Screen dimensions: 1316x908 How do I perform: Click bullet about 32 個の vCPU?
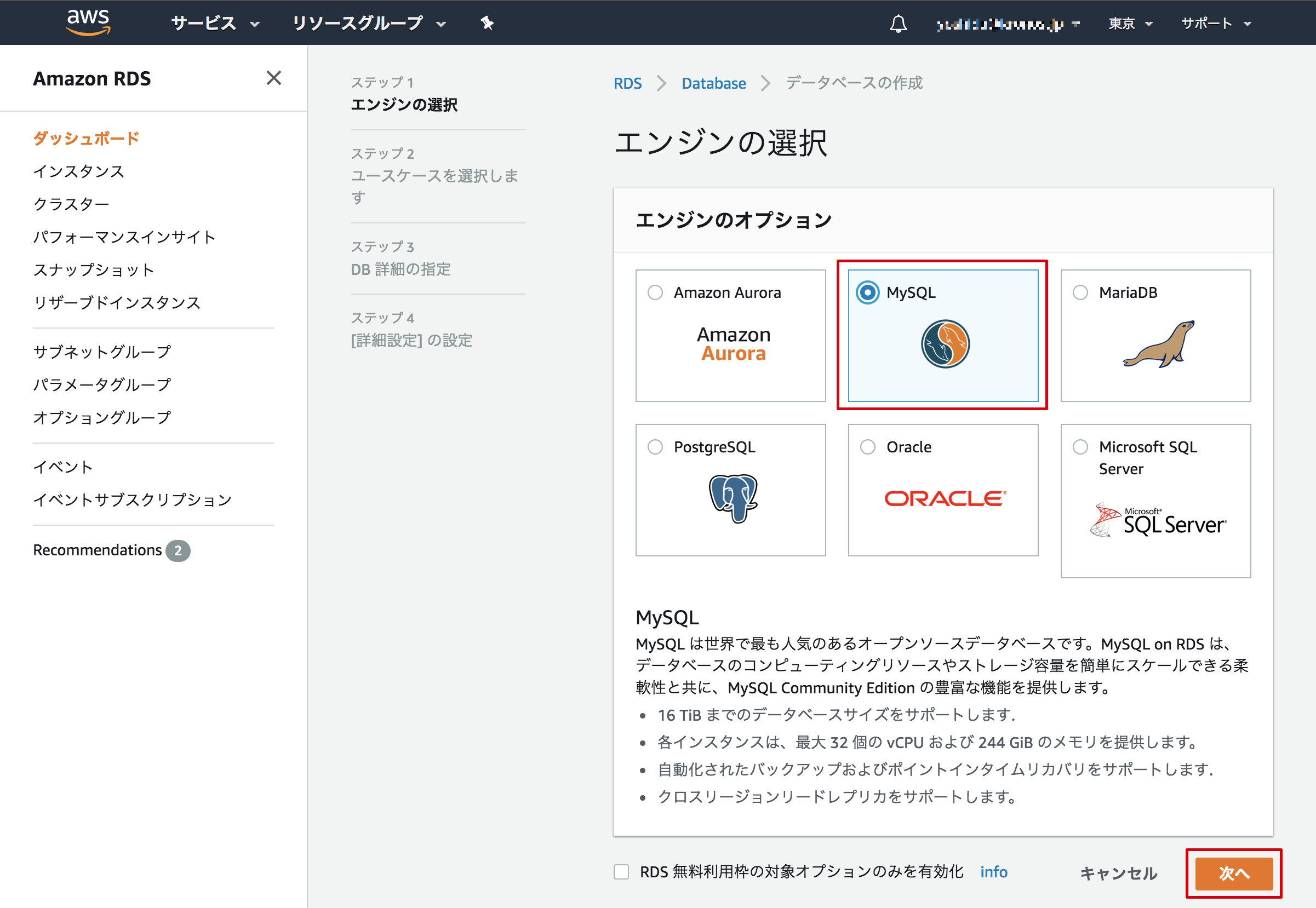pyautogui.click(x=928, y=742)
